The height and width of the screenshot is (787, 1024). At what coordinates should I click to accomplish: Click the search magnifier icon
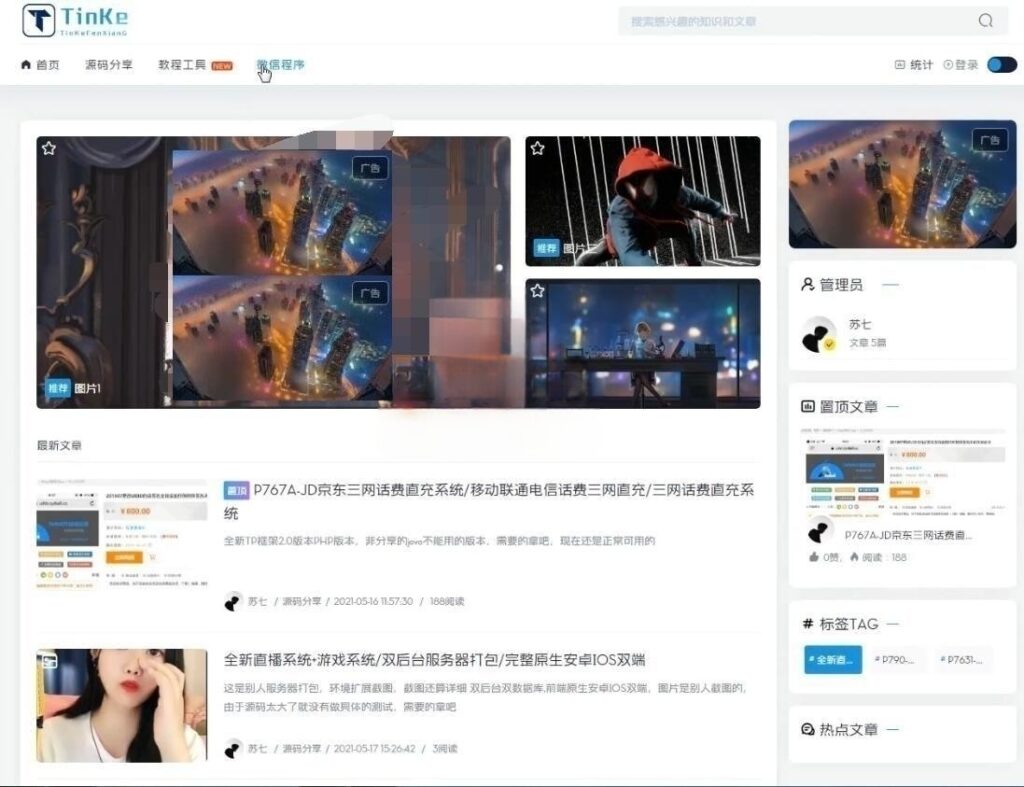(x=985, y=21)
